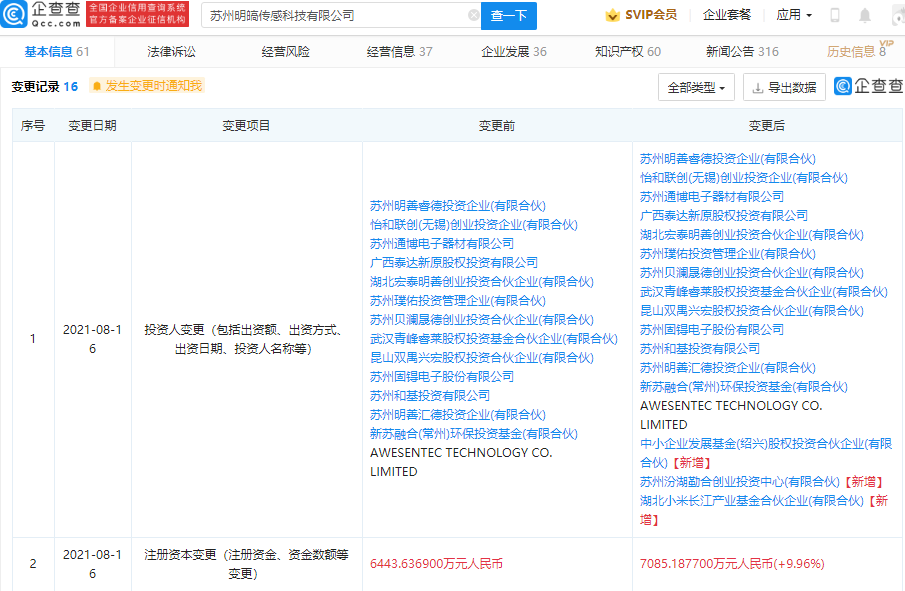Open the 企业套餐 dropdown options

(727, 15)
